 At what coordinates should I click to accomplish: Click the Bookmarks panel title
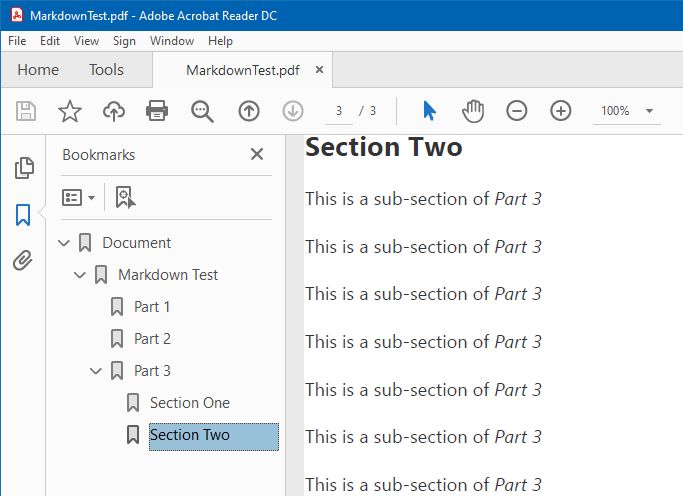(x=99, y=155)
